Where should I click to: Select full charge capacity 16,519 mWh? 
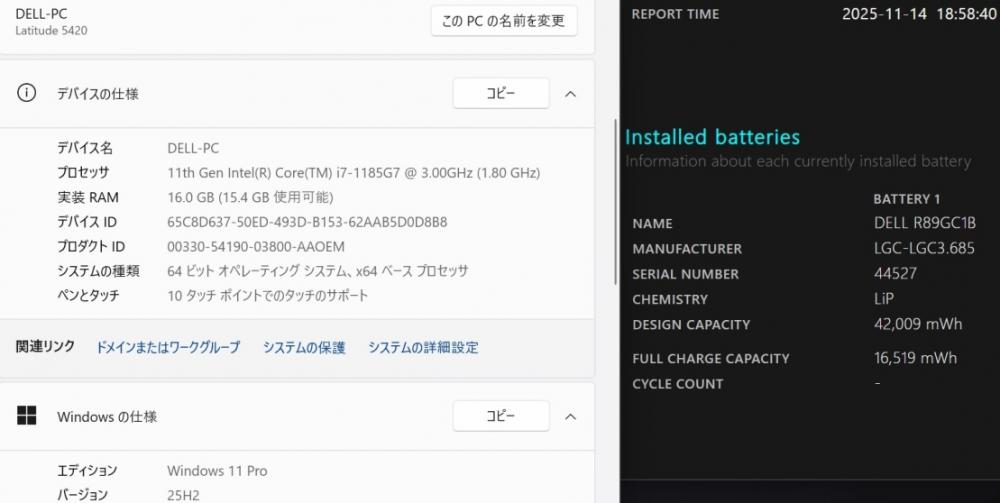[x=915, y=358]
